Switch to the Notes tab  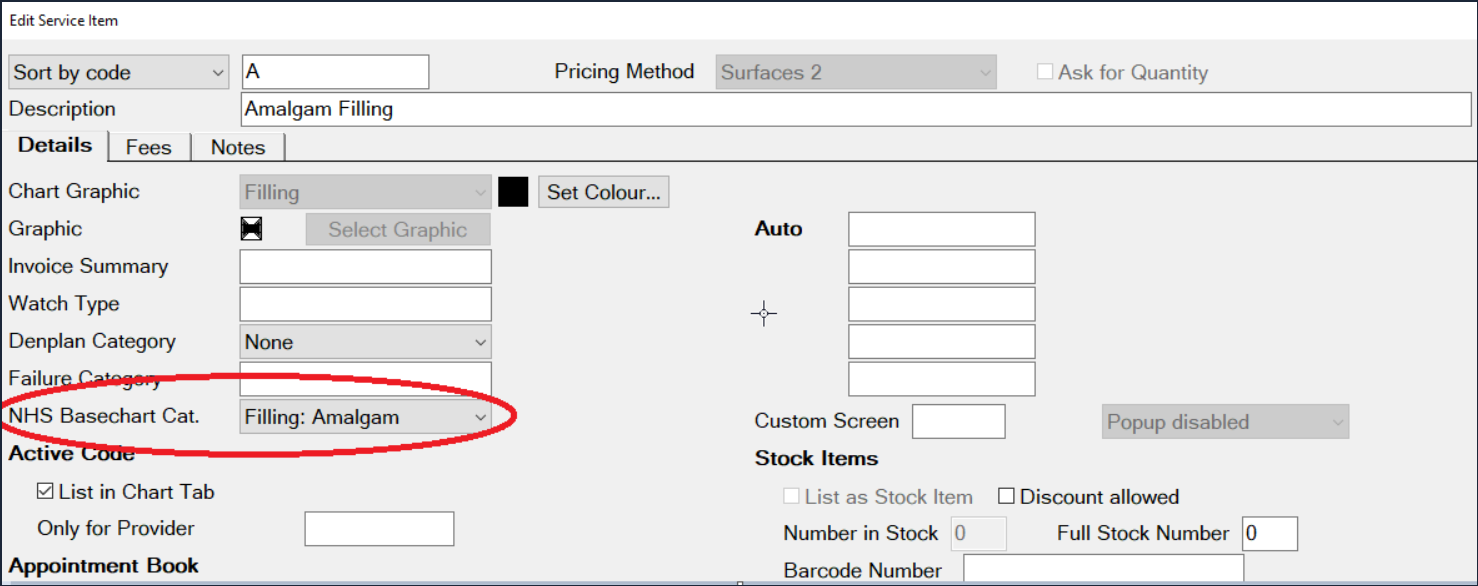point(237,146)
